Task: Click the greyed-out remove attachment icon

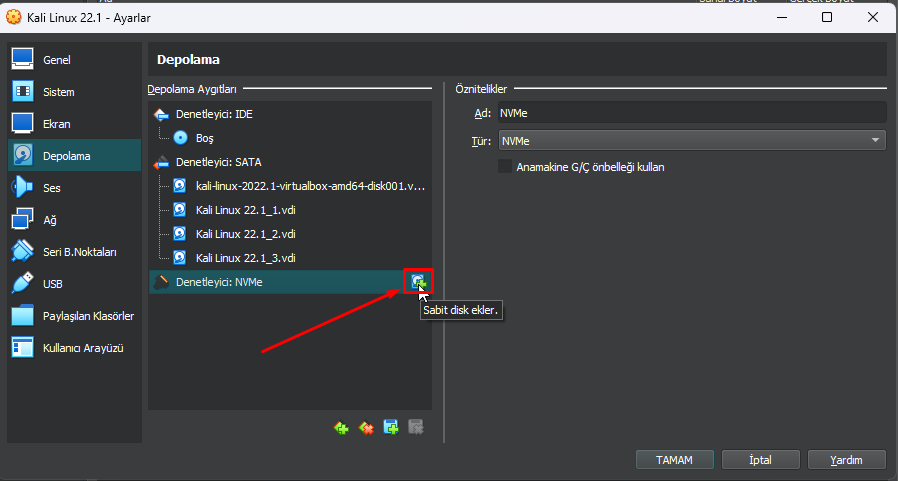Action: click(416, 427)
